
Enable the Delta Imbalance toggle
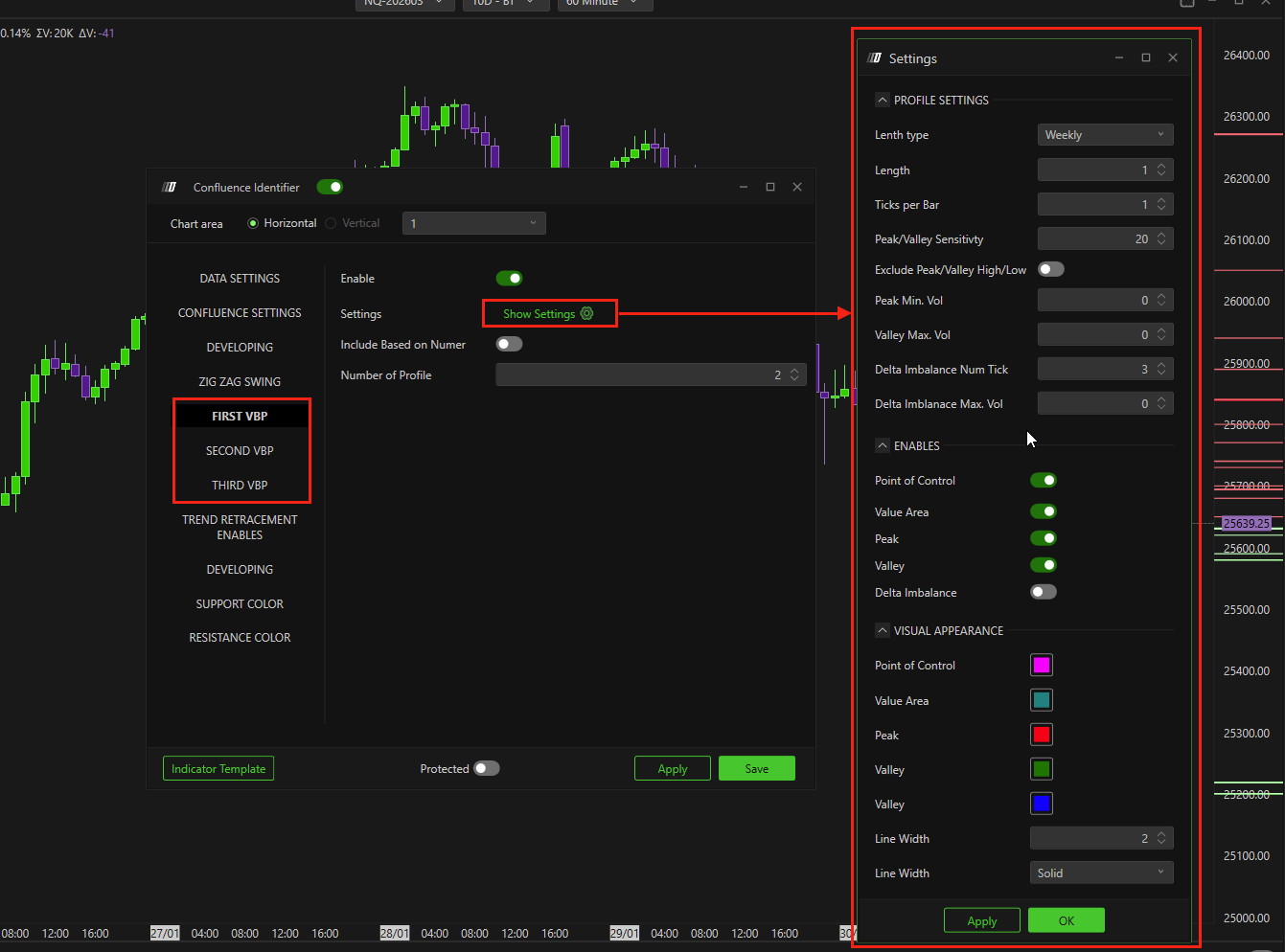[1043, 592]
